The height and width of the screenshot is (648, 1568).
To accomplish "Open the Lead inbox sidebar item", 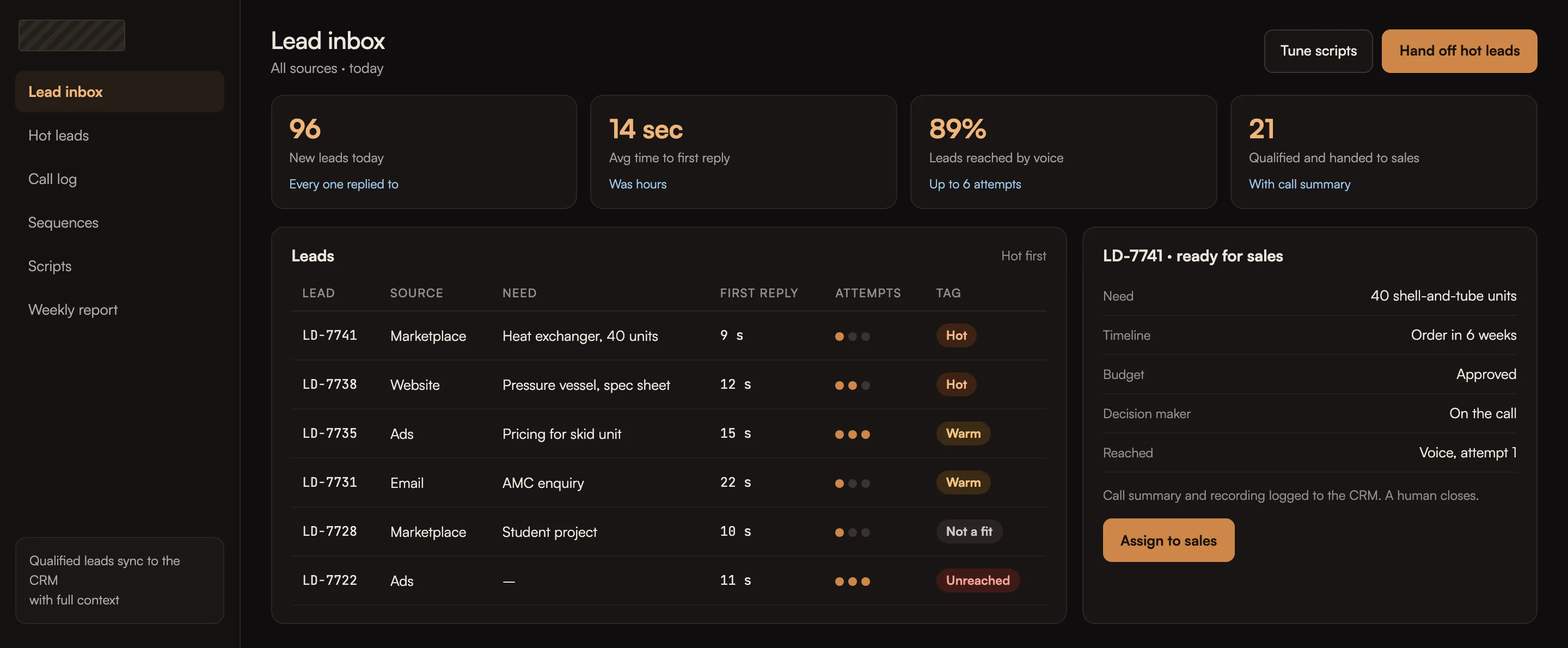I will [119, 91].
